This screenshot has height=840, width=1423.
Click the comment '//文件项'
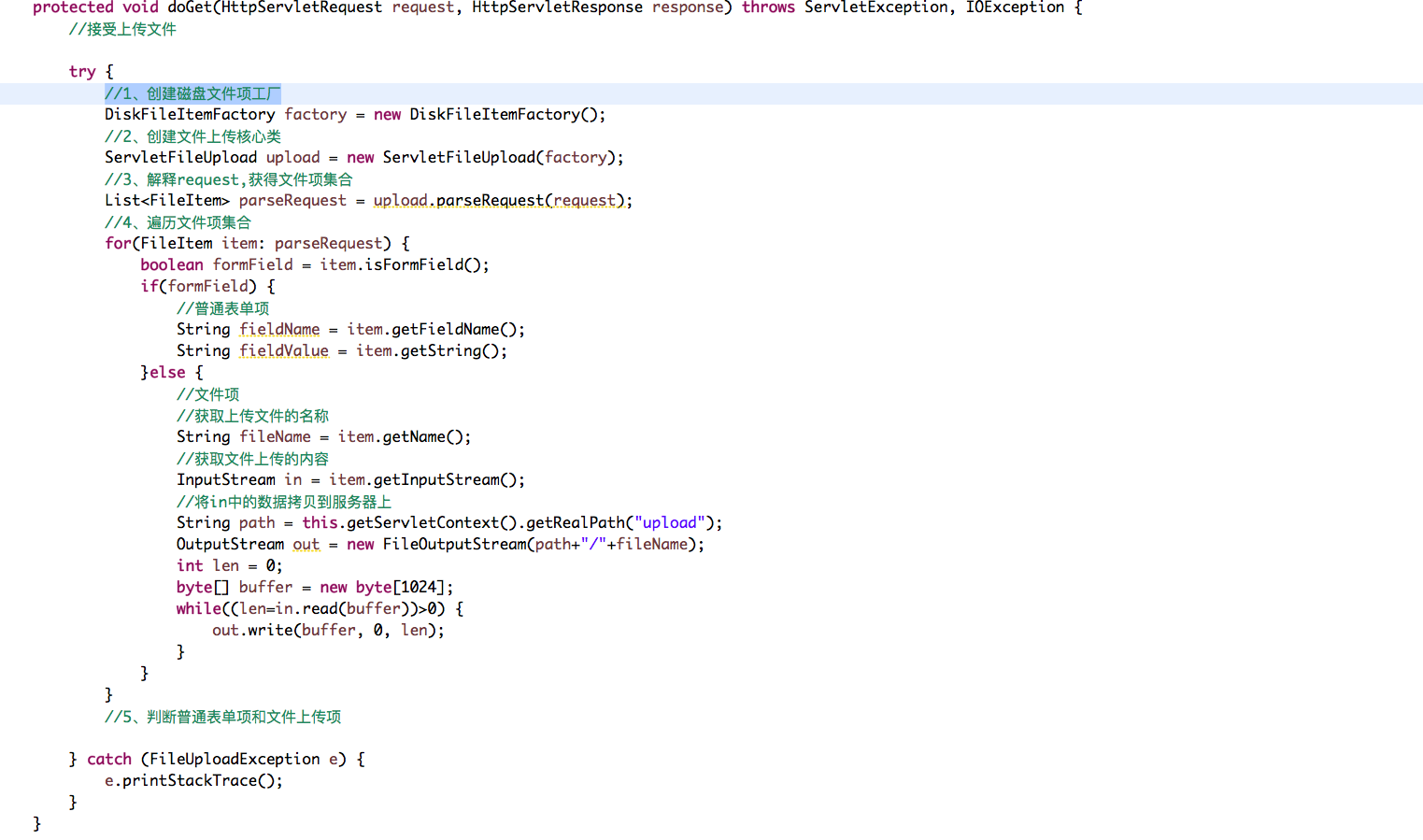[x=207, y=394]
